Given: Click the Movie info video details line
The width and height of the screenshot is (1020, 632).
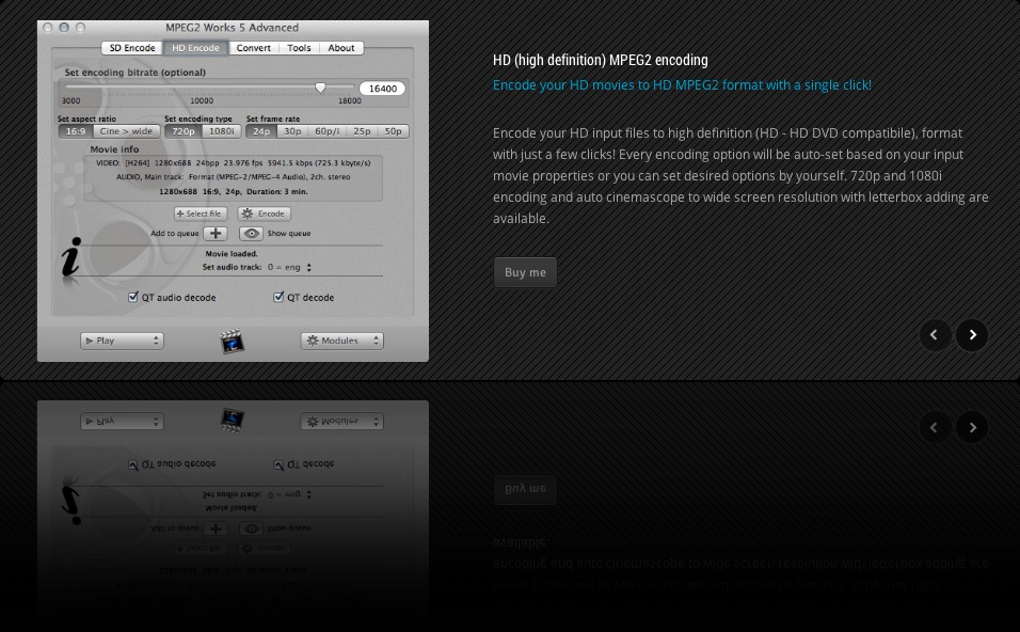Looking at the screenshot, I should [233, 163].
